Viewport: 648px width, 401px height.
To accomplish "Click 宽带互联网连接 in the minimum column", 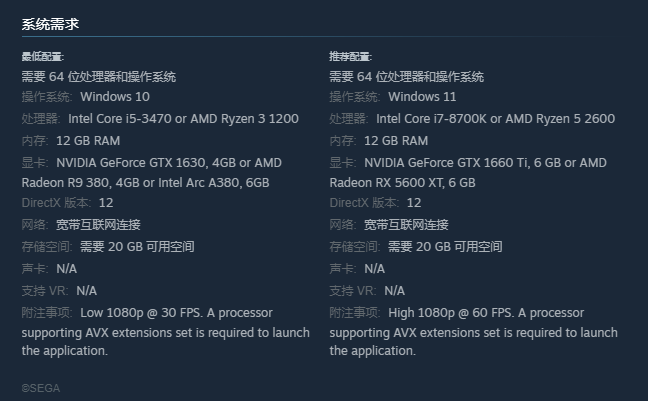I will pos(98,225).
